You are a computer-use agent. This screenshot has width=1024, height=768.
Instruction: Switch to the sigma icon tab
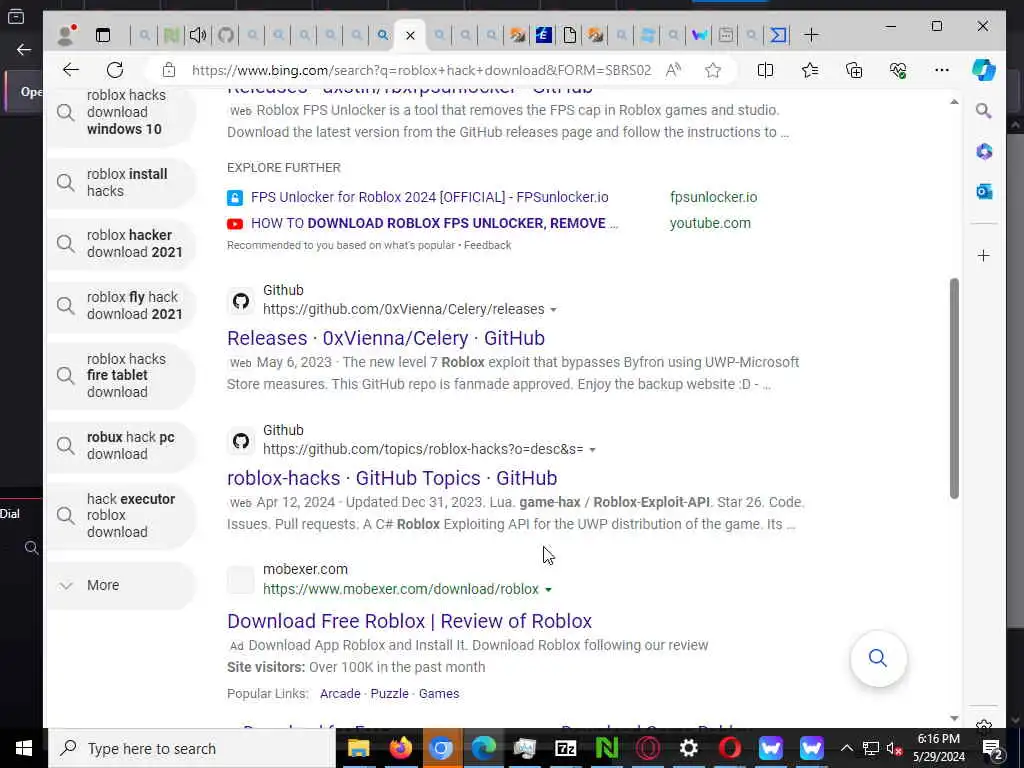pyautogui.click(x=778, y=35)
